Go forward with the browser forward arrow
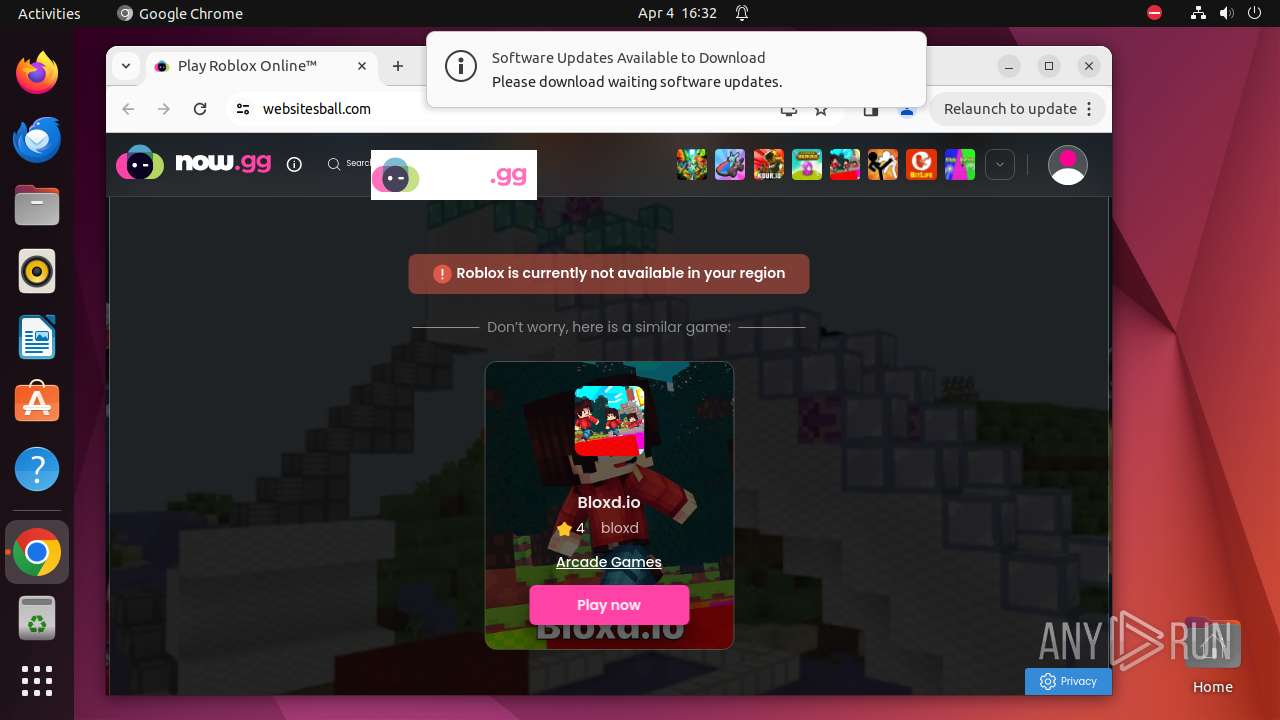 tap(164, 109)
